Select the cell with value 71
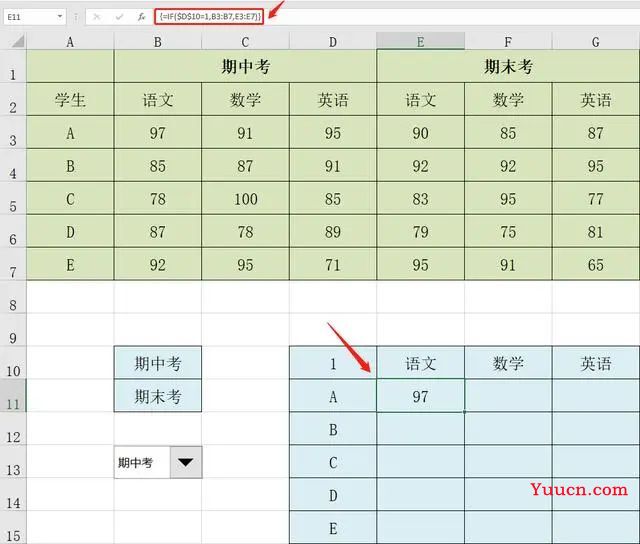This screenshot has height=544, width=640. pos(333,264)
